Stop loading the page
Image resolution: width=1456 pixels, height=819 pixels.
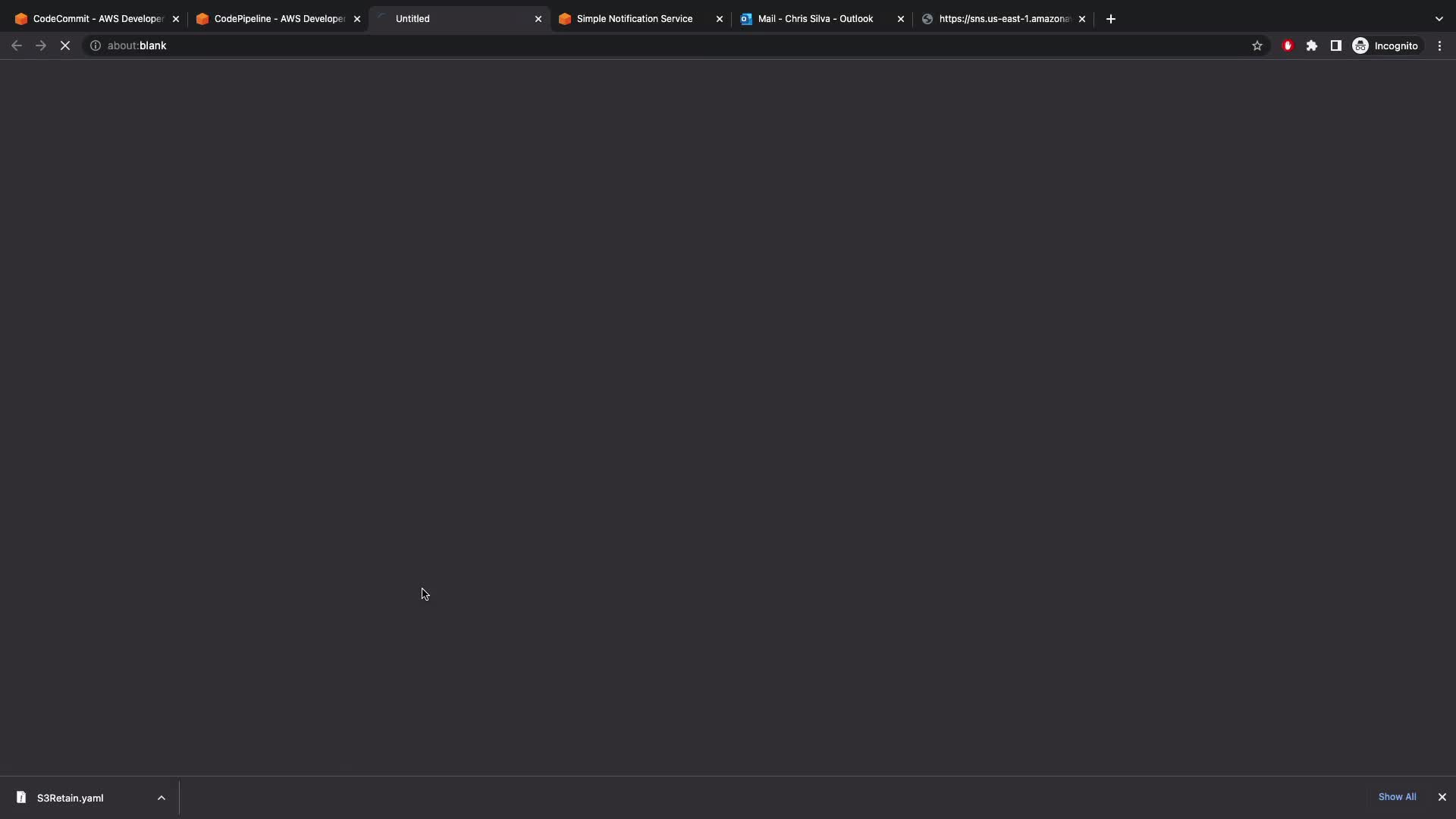click(65, 45)
